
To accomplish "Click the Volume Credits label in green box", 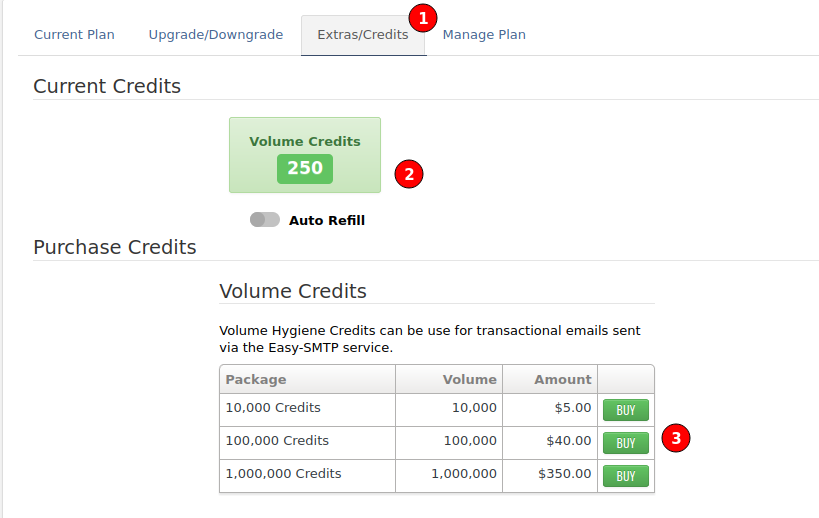I will coord(305,142).
